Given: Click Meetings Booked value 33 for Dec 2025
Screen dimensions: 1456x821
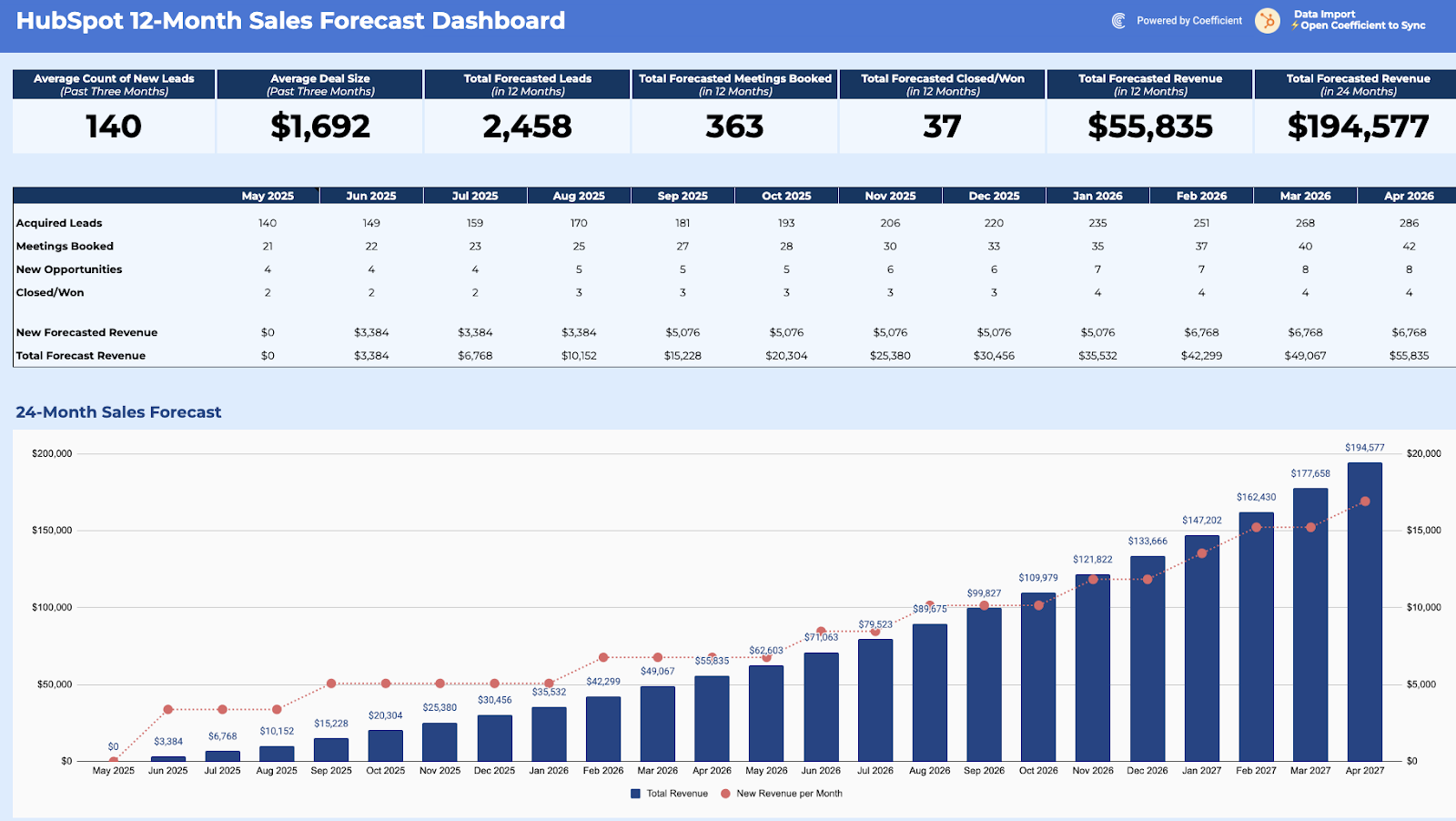Looking at the screenshot, I should coord(994,246).
